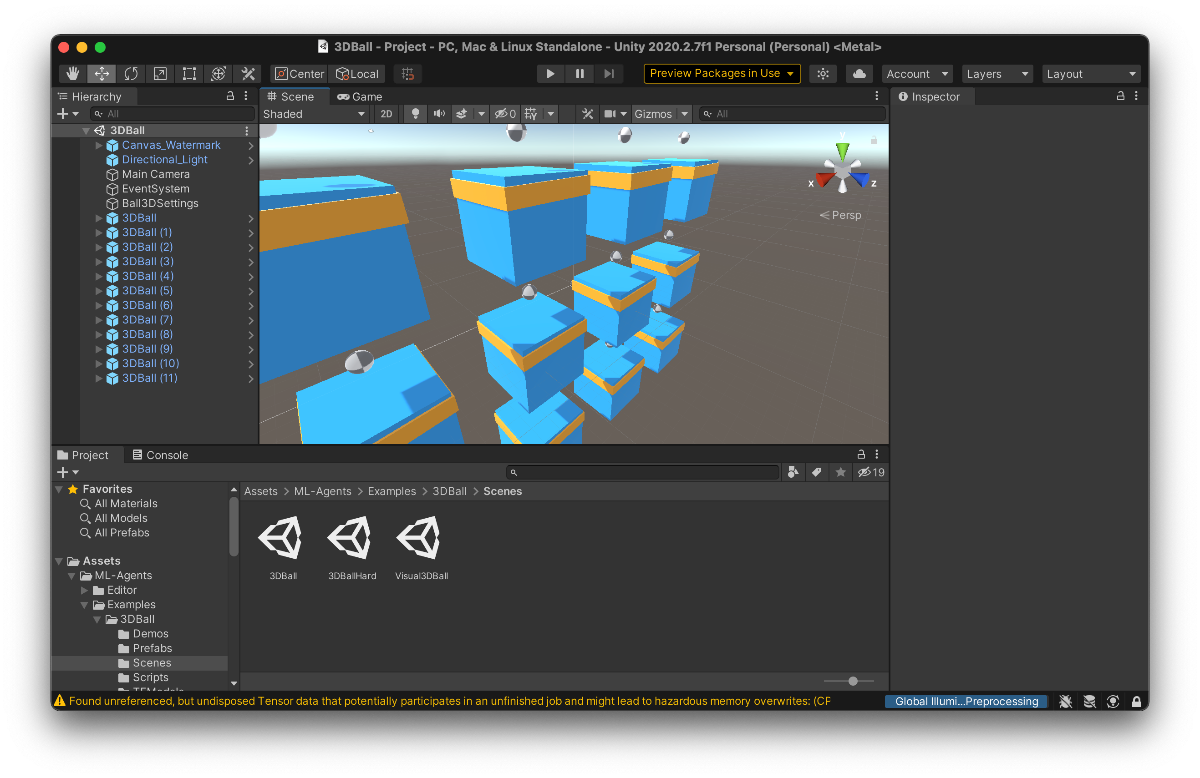Select the Hand tool in the toolbar
1200x778 pixels.
pos(72,74)
